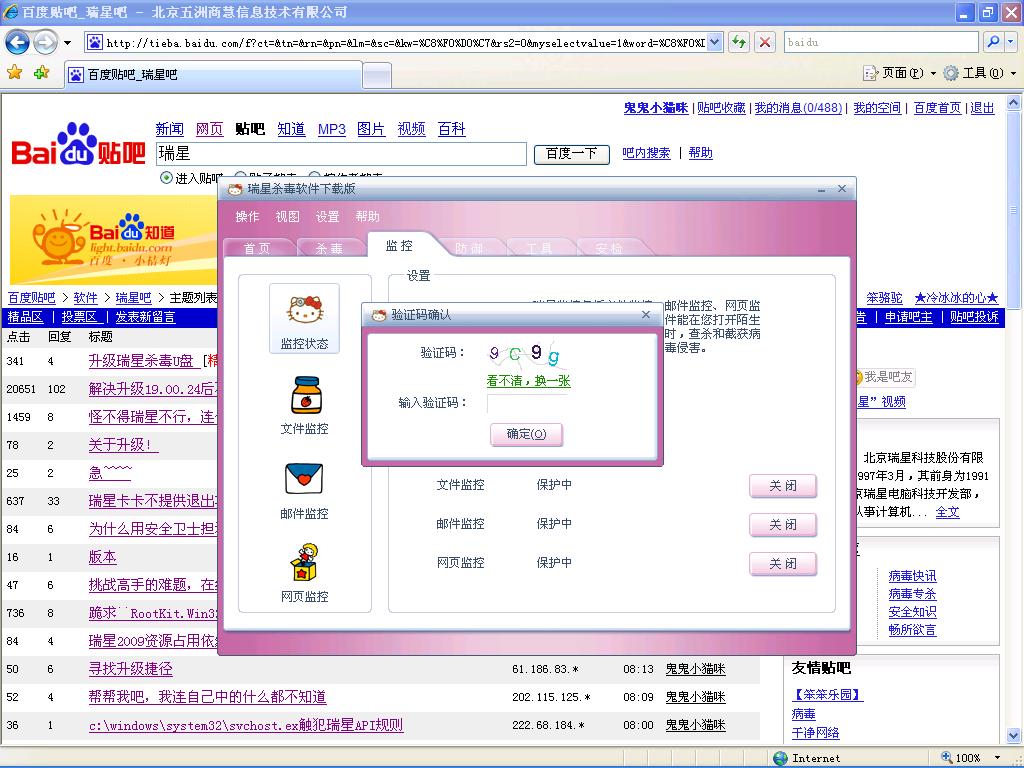This screenshot has width=1024, height=768.
Task: Click the gear icon of 工具 menu
Action: pyautogui.click(x=951, y=73)
